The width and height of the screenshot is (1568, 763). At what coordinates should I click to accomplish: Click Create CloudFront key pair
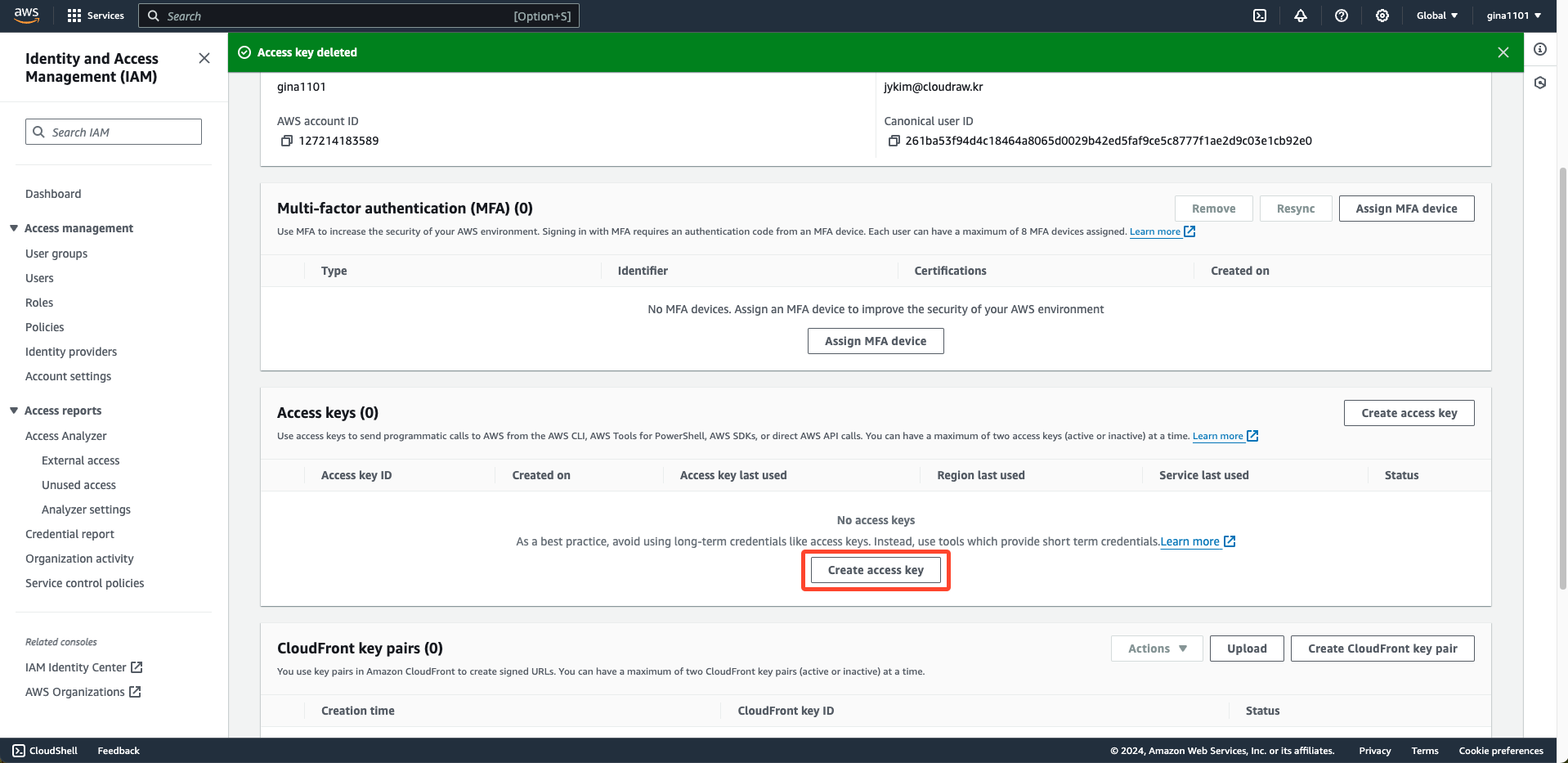[1382, 649]
